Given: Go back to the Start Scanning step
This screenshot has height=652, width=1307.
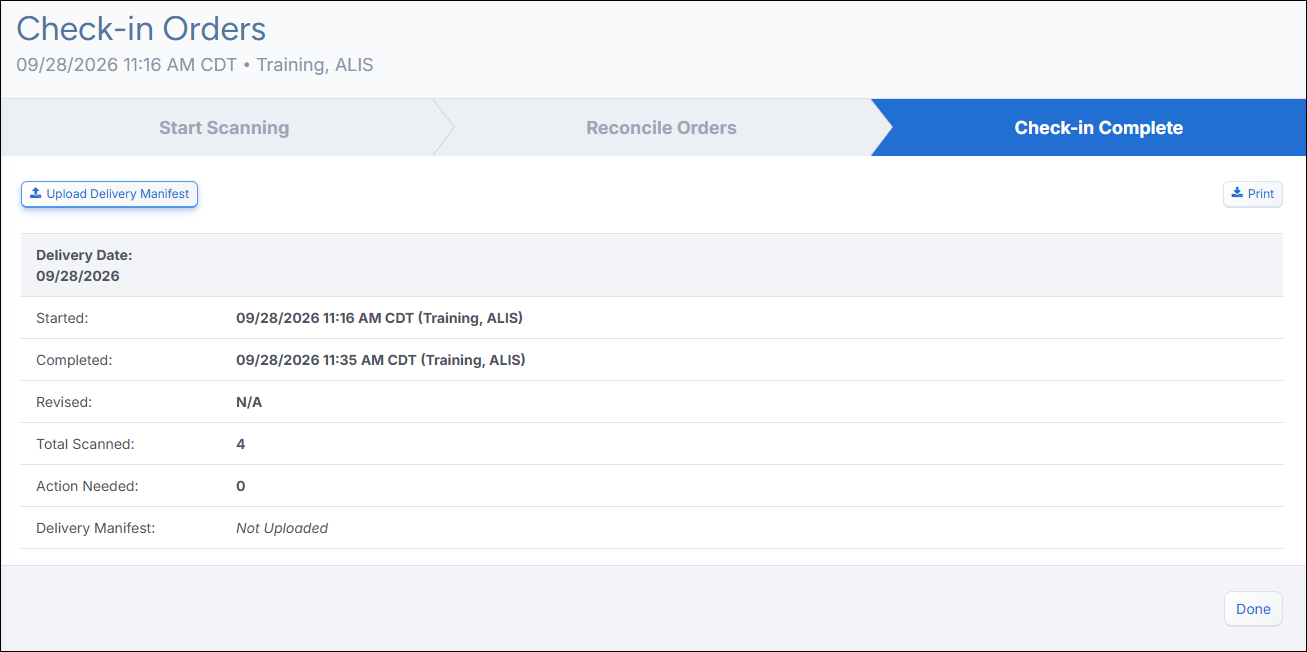Looking at the screenshot, I should pyautogui.click(x=224, y=128).
